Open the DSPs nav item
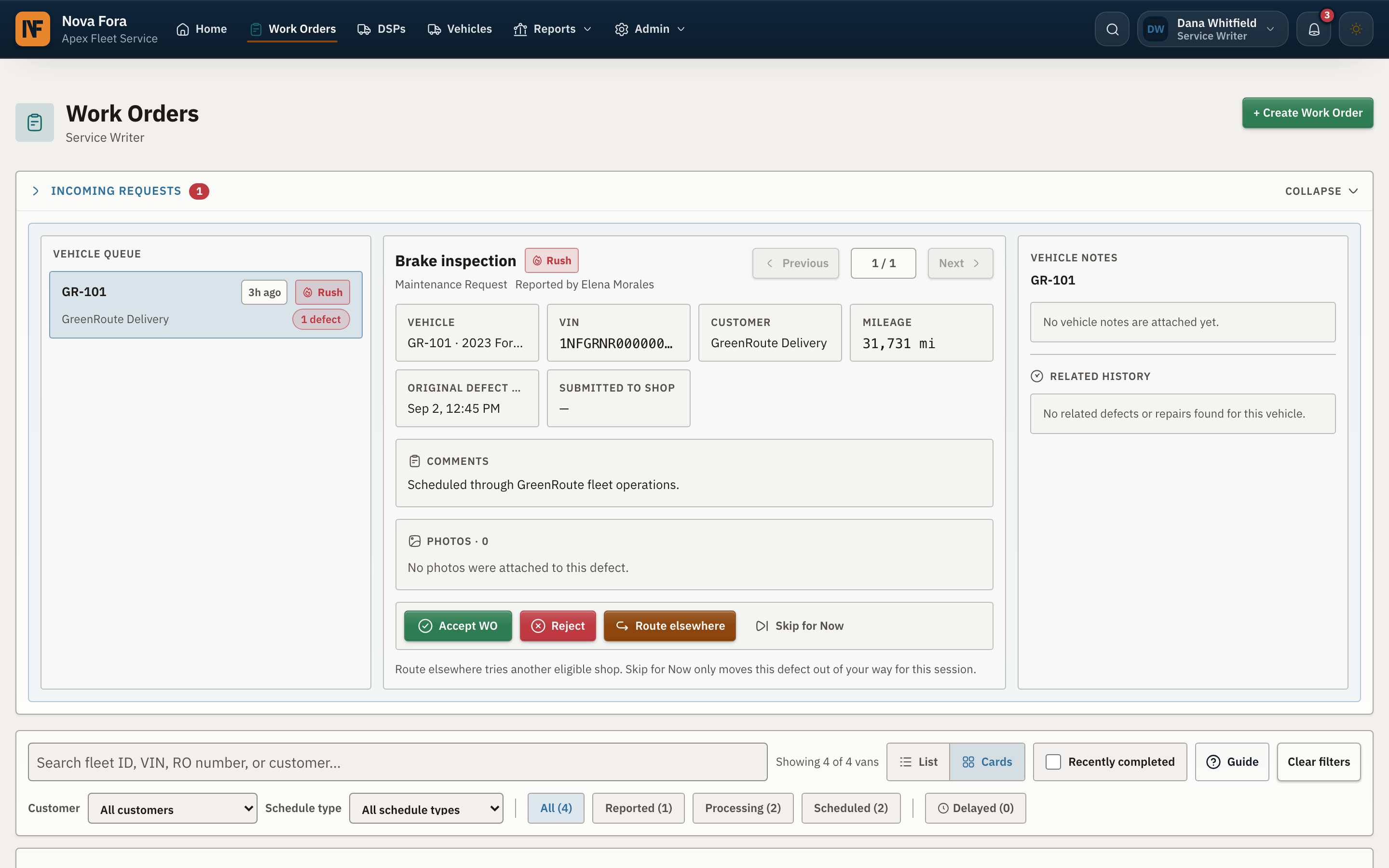Screen dimensions: 1389x868 coord(381,29)
